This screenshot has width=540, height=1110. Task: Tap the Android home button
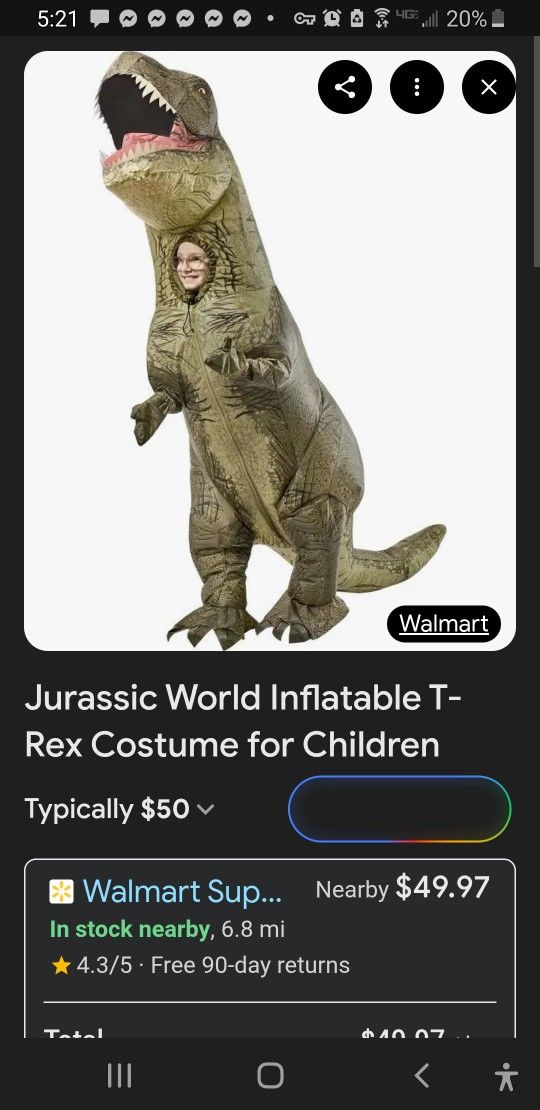(x=270, y=1075)
